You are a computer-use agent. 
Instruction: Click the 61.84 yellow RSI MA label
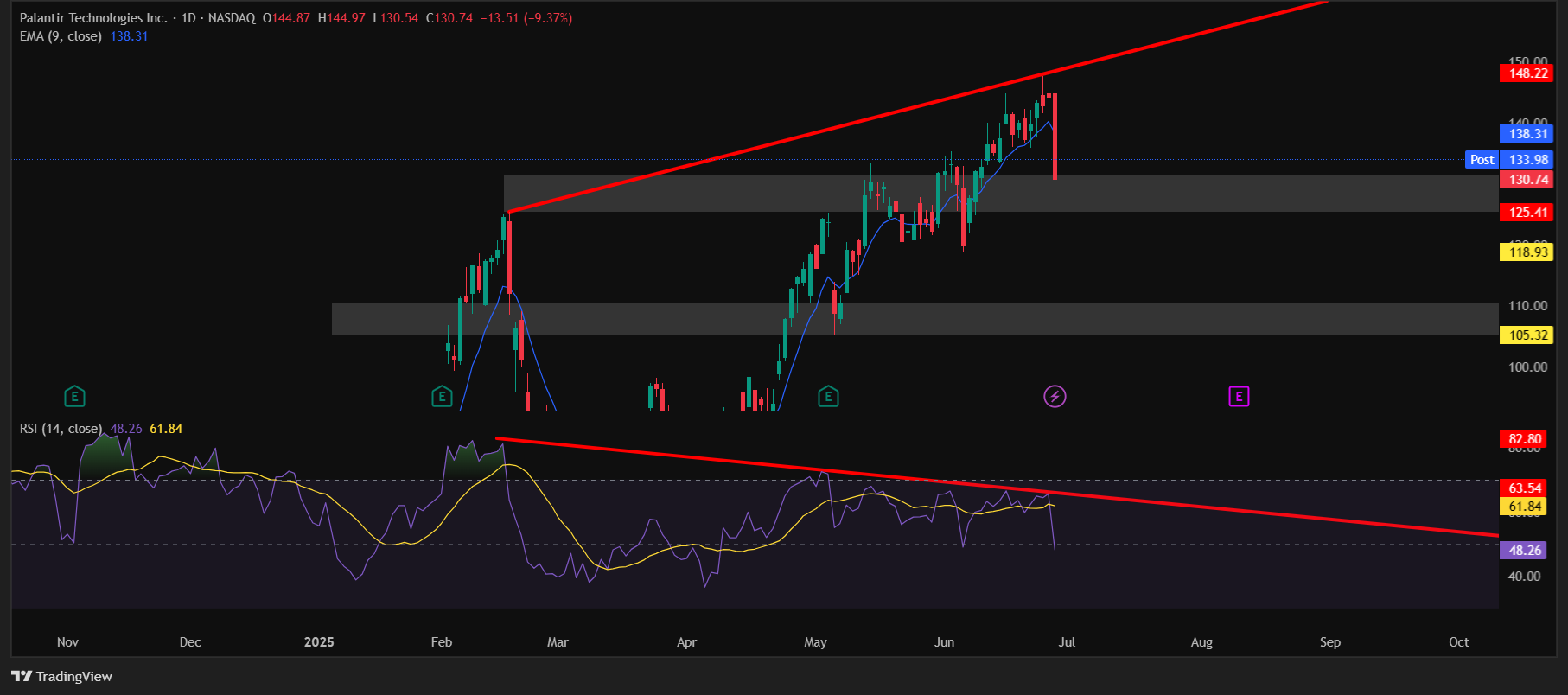click(1524, 507)
